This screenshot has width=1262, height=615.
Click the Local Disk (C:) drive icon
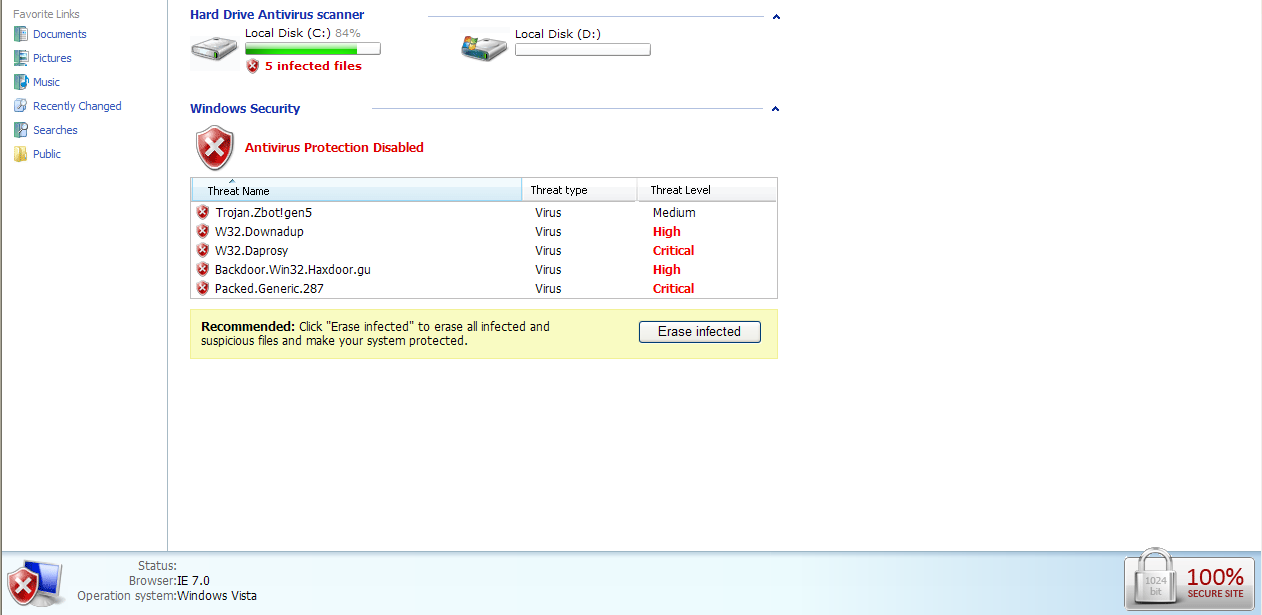pyautogui.click(x=215, y=50)
